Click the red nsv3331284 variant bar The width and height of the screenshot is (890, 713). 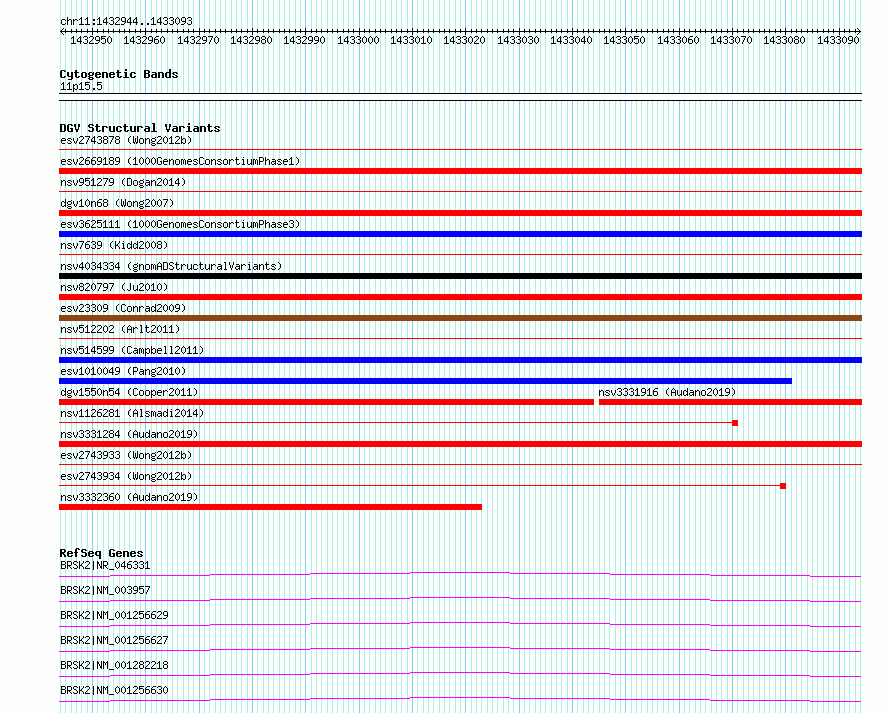pos(460,444)
